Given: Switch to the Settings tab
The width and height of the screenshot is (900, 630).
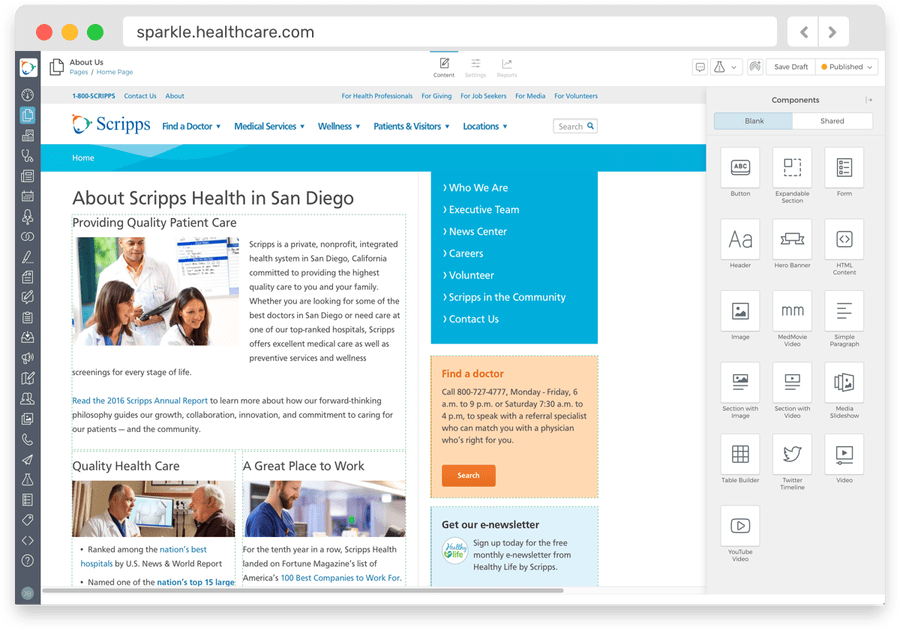Looking at the screenshot, I should (x=475, y=67).
